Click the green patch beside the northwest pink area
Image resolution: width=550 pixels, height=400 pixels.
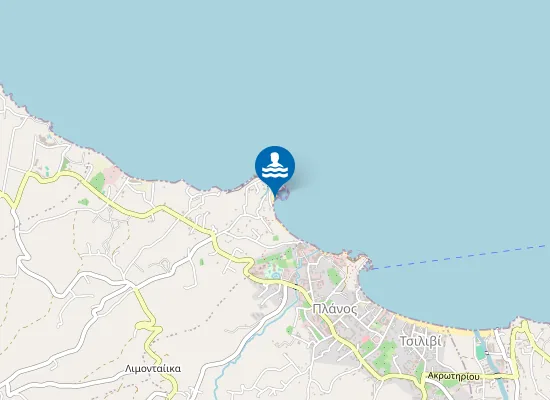click(x=98, y=182)
